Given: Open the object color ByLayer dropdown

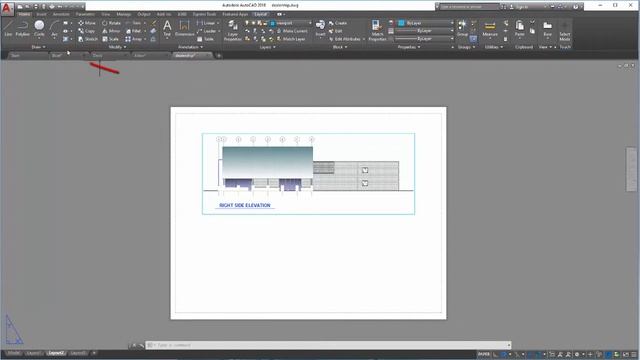Looking at the screenshot, I should click(x=426, y=23).
